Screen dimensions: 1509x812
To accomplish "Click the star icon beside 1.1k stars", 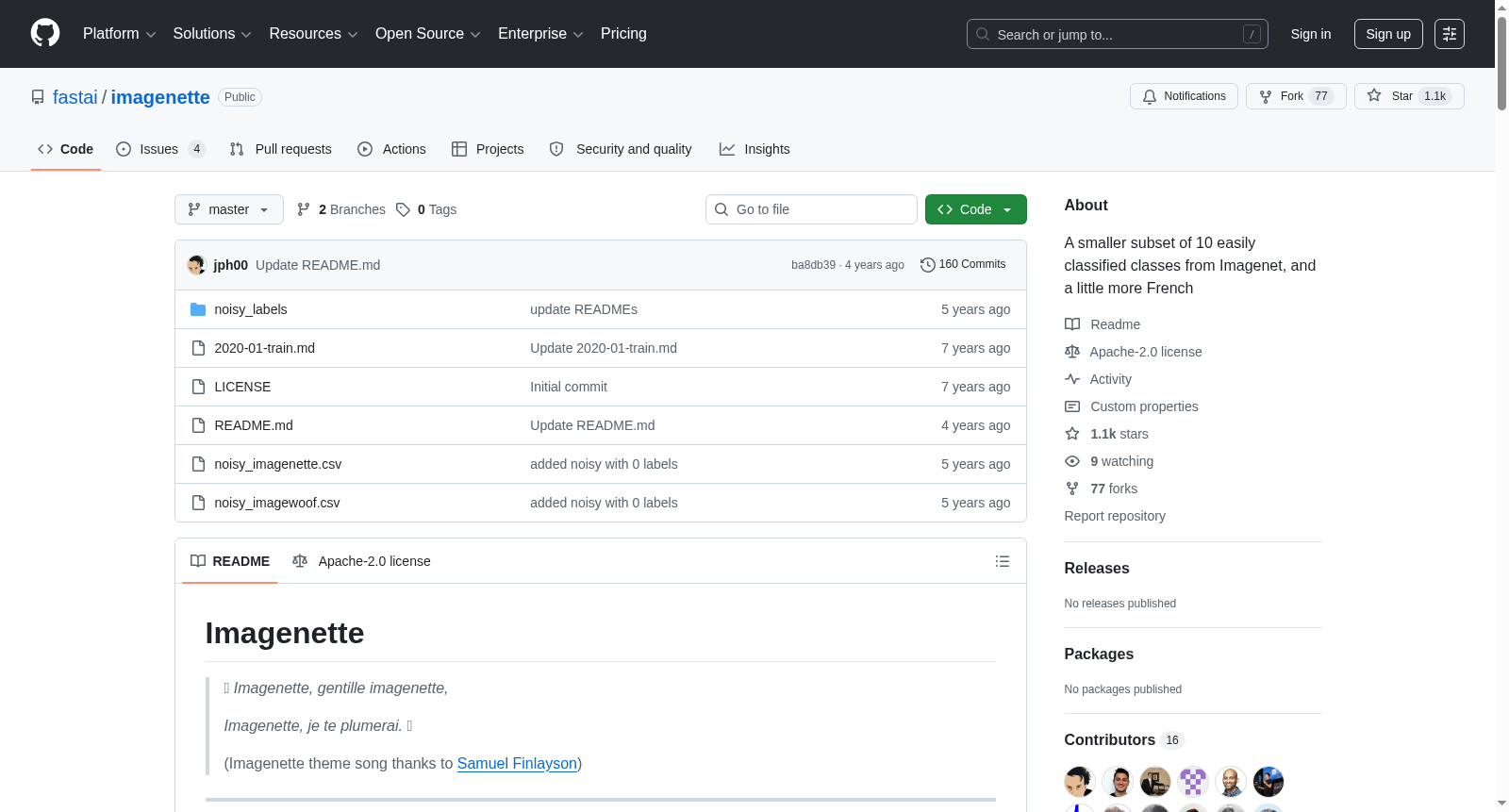I will pos(1072,434).
